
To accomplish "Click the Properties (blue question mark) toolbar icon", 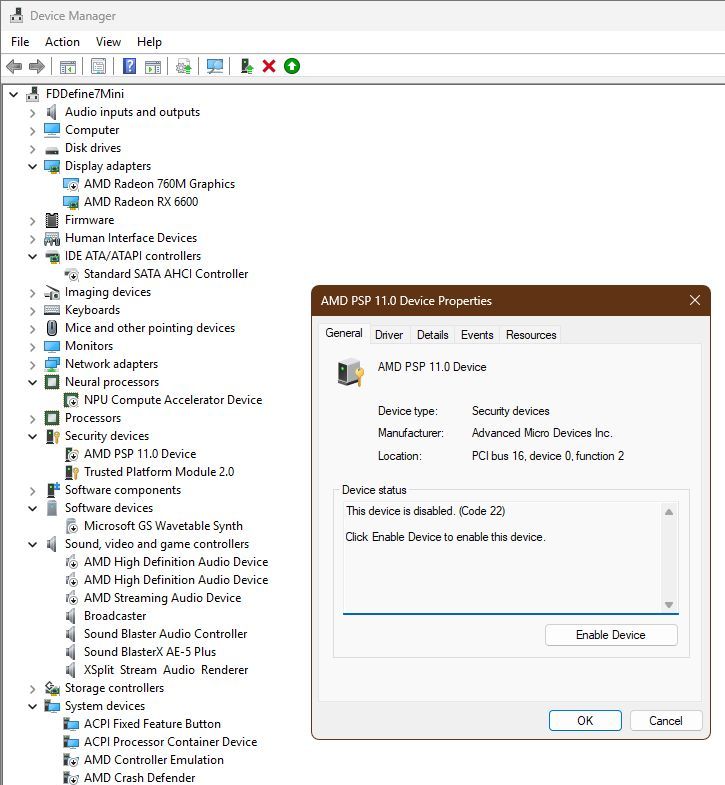I will pyautogui.click(x=129, y=66).
